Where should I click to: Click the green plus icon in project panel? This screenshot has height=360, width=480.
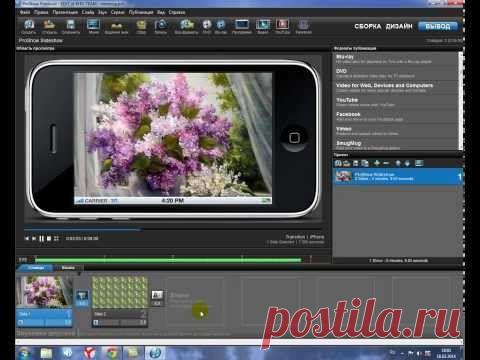coord(377,163)
